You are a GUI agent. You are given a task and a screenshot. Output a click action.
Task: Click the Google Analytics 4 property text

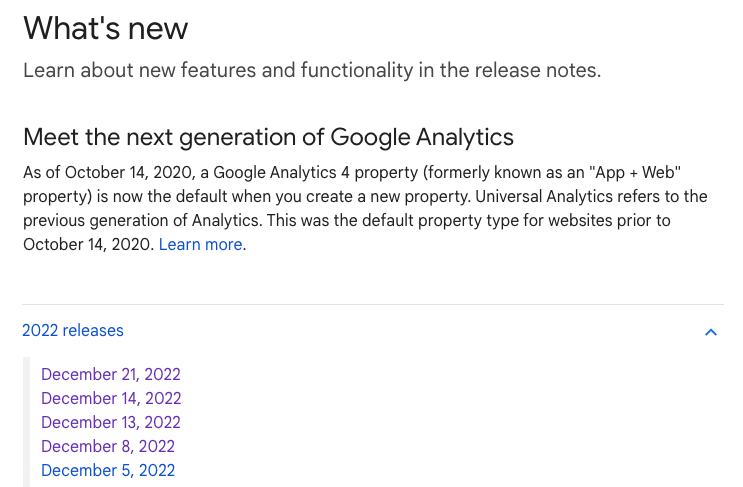(x=316, y=172)
